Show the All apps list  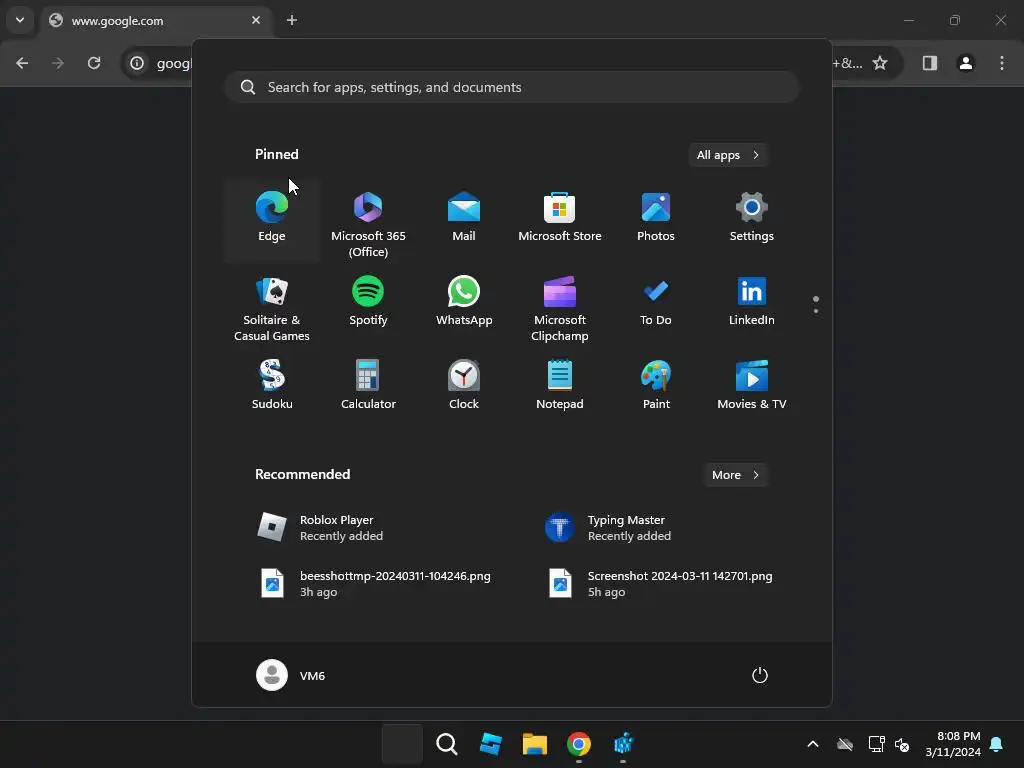[x=728, y=155]
